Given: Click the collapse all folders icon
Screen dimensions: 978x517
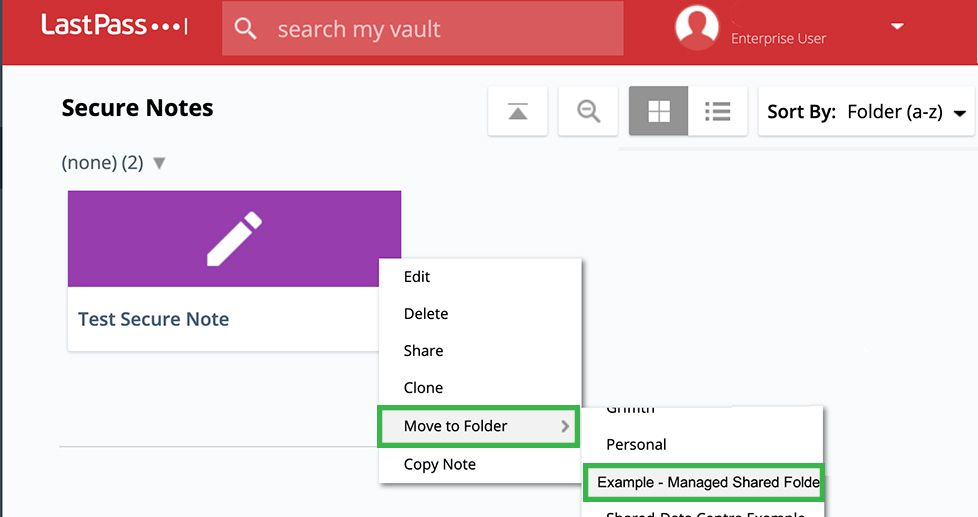Looking at the screenshot, I should (518, 112).
